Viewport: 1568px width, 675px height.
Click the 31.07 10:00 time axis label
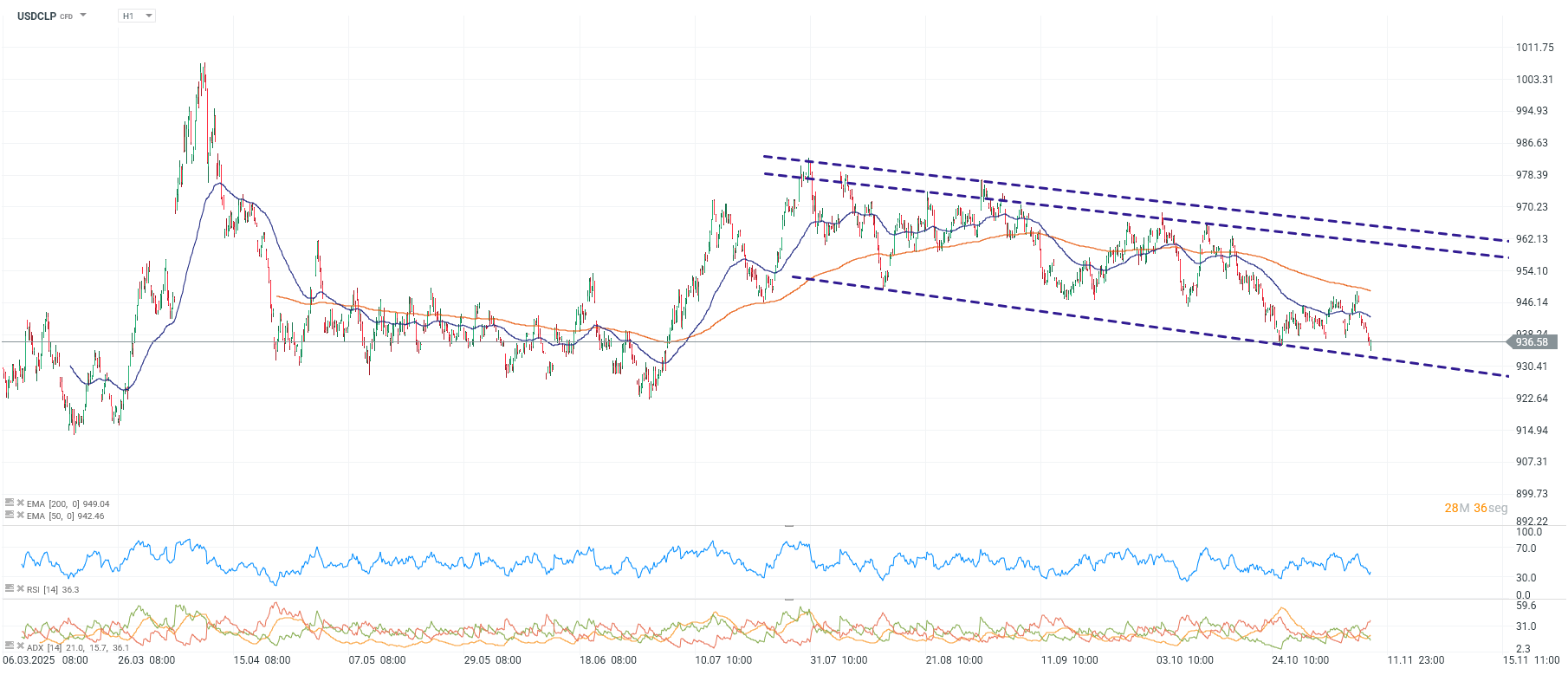(839, 660)
